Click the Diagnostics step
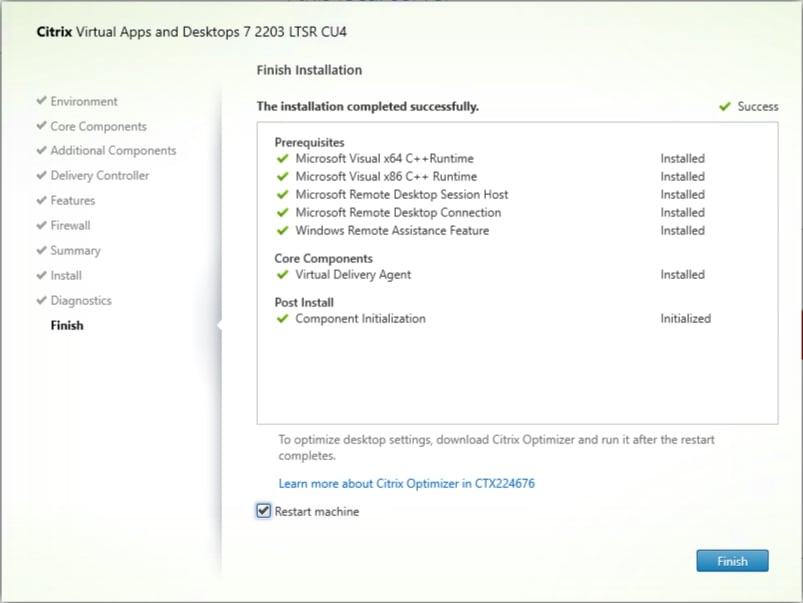 coord(81,301)
